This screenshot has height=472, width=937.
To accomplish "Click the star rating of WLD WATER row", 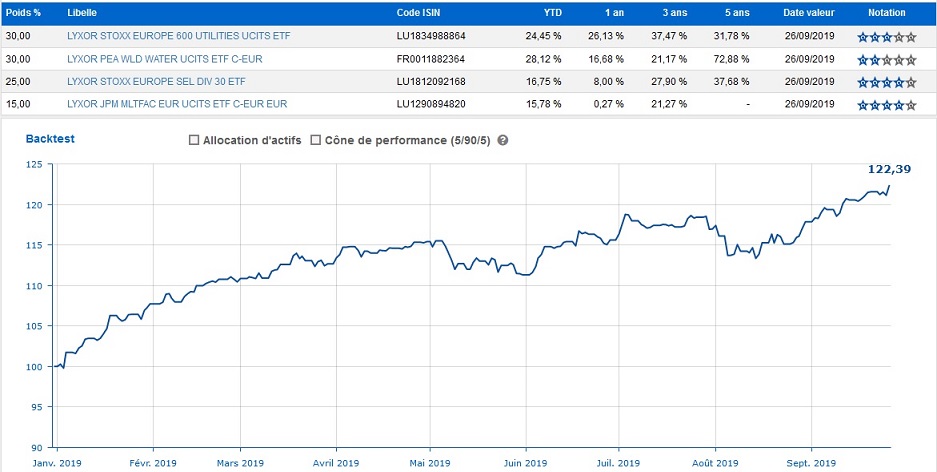I will [x=887, y=60].
